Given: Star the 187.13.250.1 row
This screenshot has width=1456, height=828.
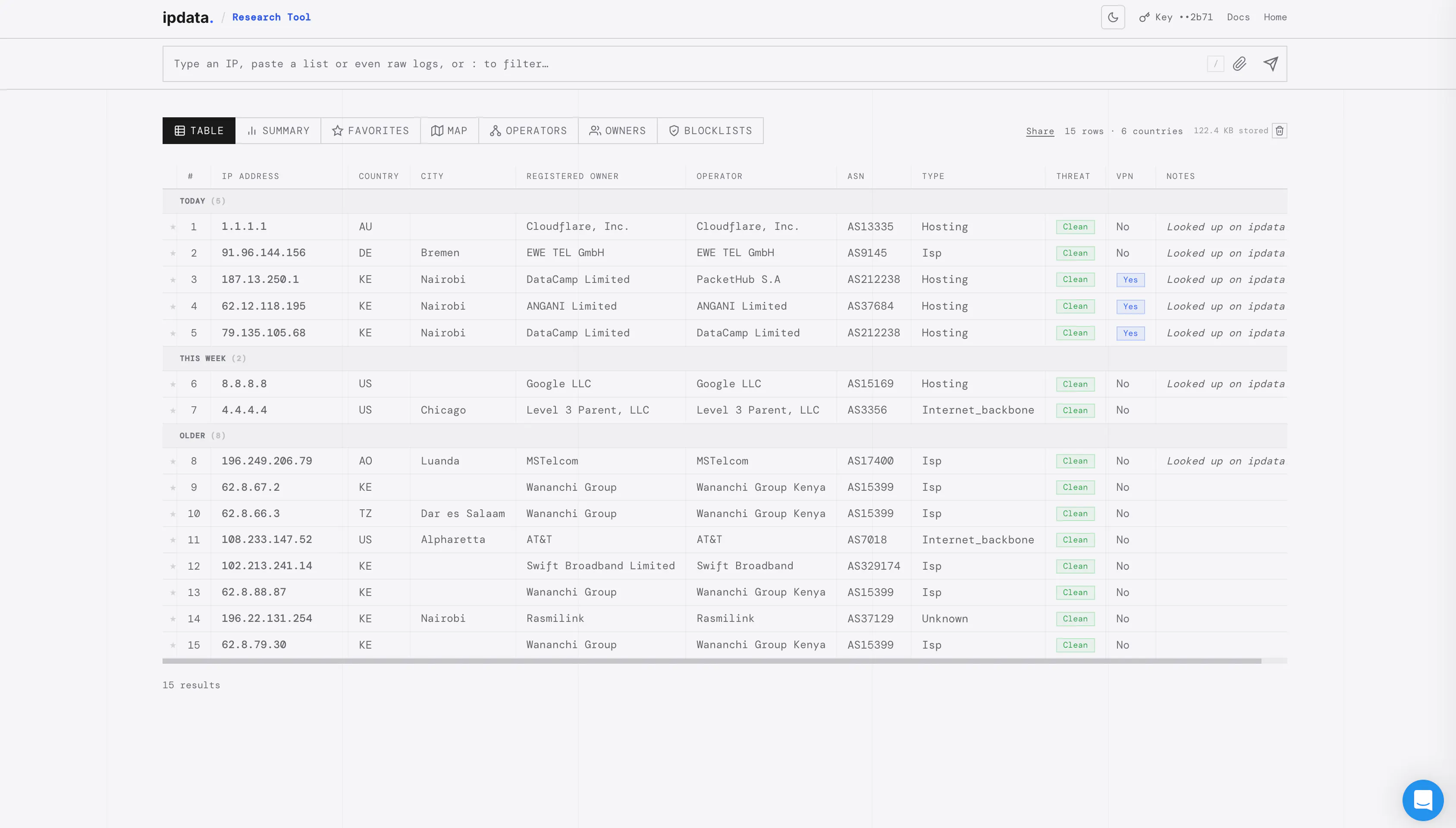Looking at the screenshot, I should (x=173, y=280).
